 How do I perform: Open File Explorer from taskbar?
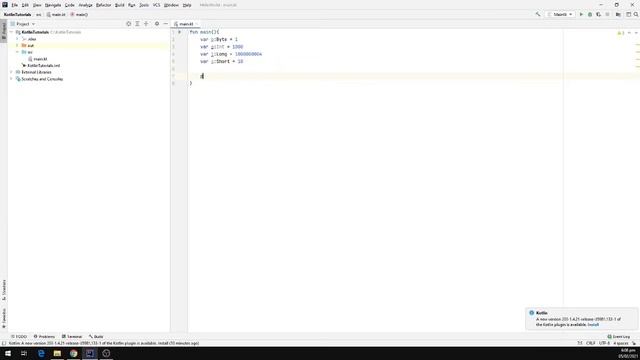pos(57,353)
